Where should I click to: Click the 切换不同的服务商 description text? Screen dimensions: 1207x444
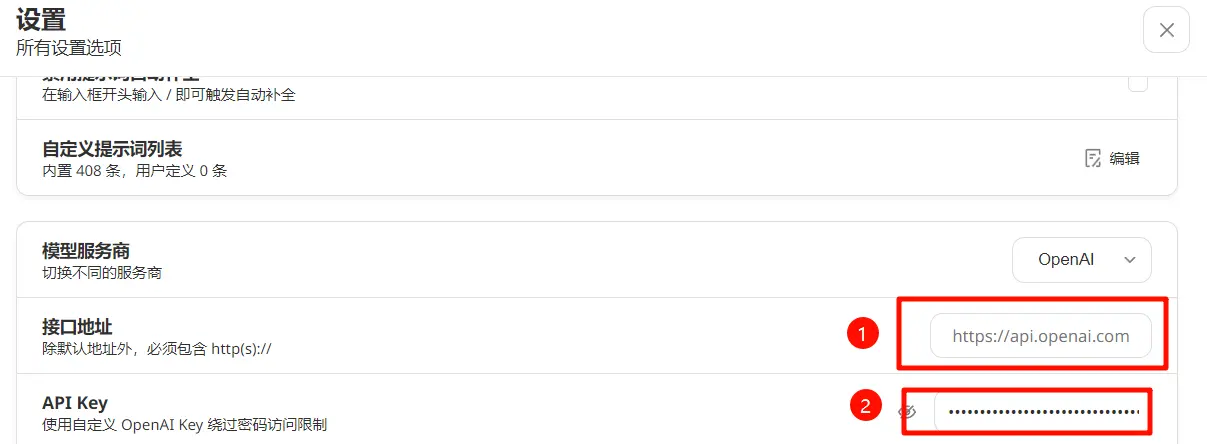click(102, 272)
